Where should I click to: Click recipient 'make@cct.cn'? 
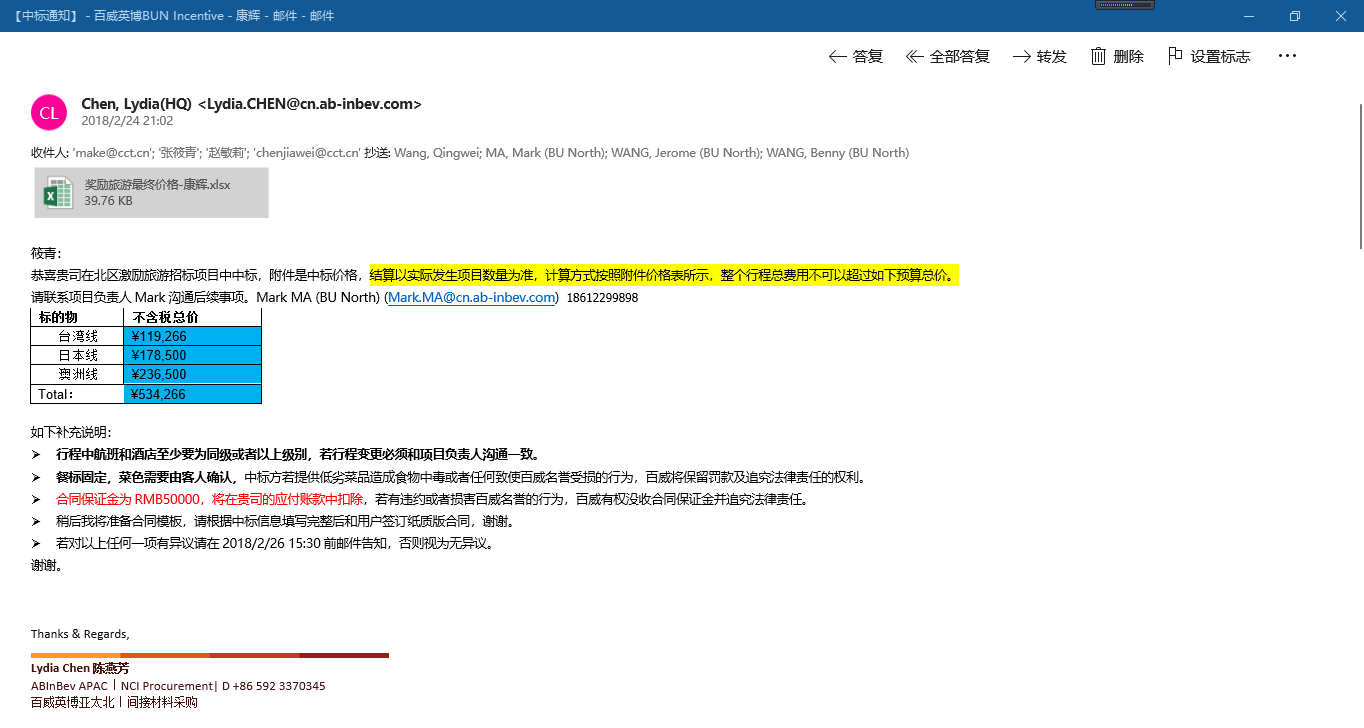pos(113,153)
